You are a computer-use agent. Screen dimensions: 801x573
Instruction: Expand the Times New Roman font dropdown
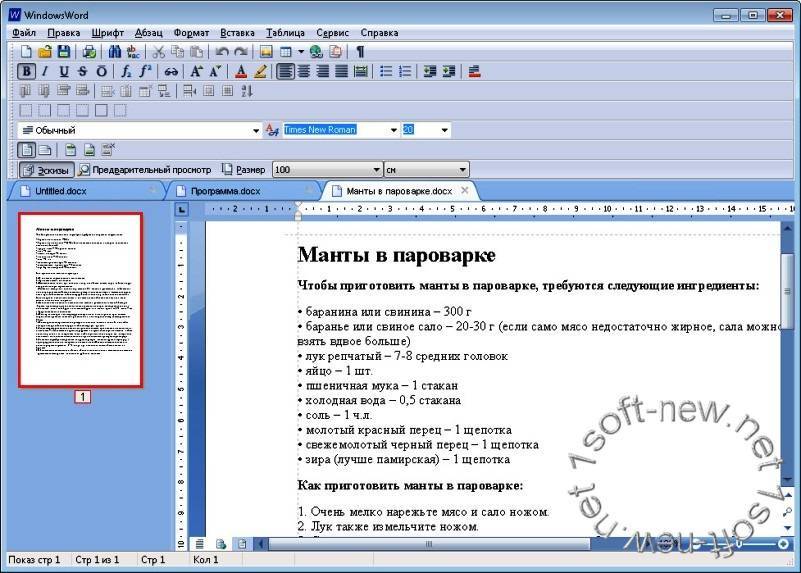(393, 130)
